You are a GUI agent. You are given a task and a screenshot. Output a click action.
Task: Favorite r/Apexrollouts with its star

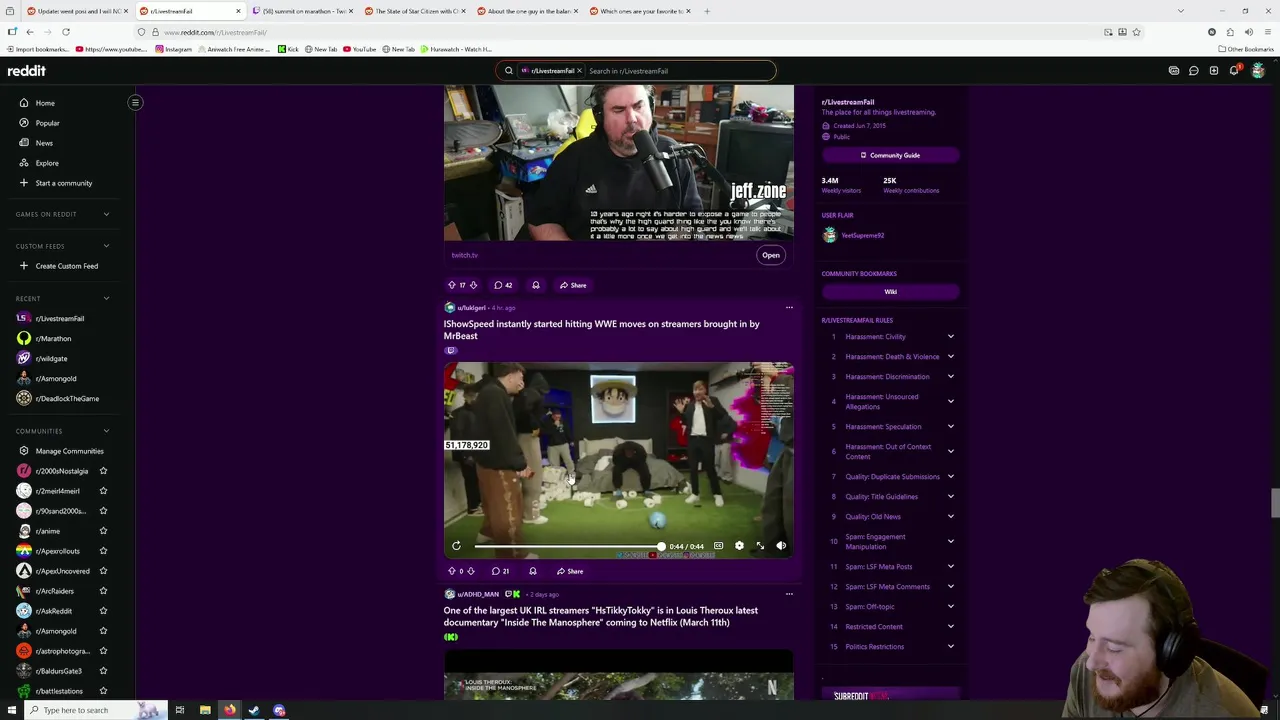pyautogui.click(x=103, y=551)
